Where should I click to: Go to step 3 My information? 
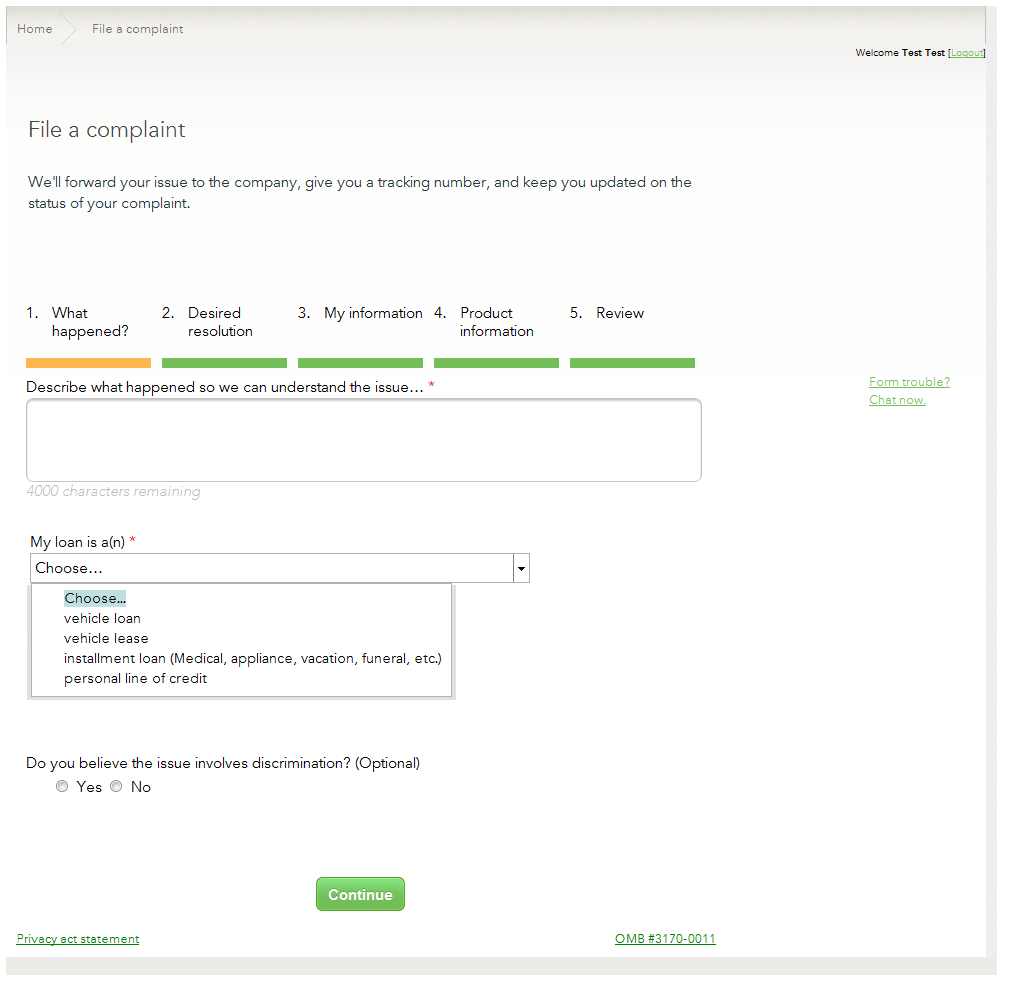(372, 314)
